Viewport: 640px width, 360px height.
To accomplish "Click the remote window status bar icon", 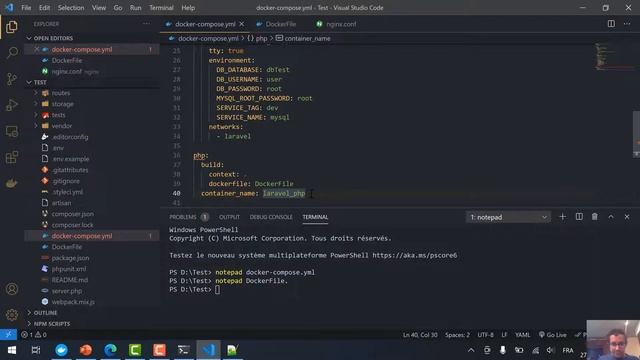I will (8, 335).
